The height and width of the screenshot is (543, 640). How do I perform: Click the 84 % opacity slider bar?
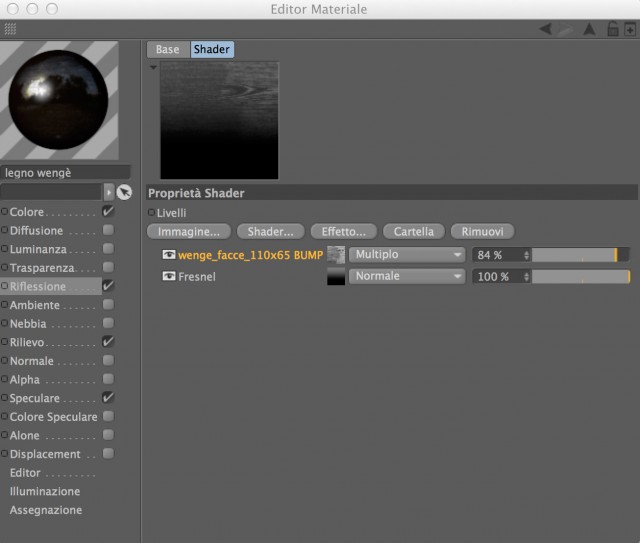click(x=580, y=255)
